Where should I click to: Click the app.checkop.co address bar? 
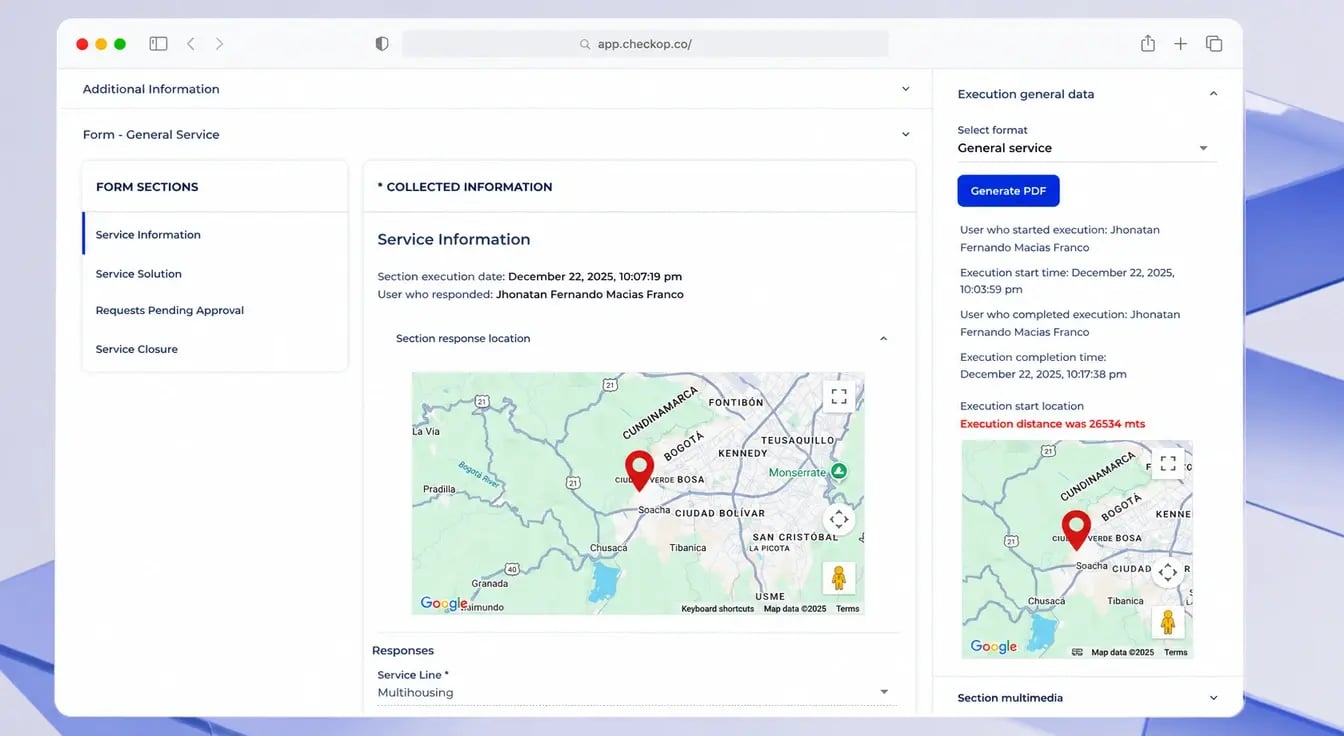point(645,44)
